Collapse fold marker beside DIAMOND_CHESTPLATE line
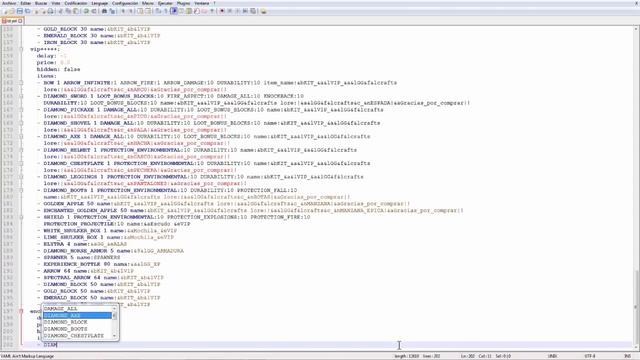The height and width of the screenshot is (360, 640). (21, 163)
